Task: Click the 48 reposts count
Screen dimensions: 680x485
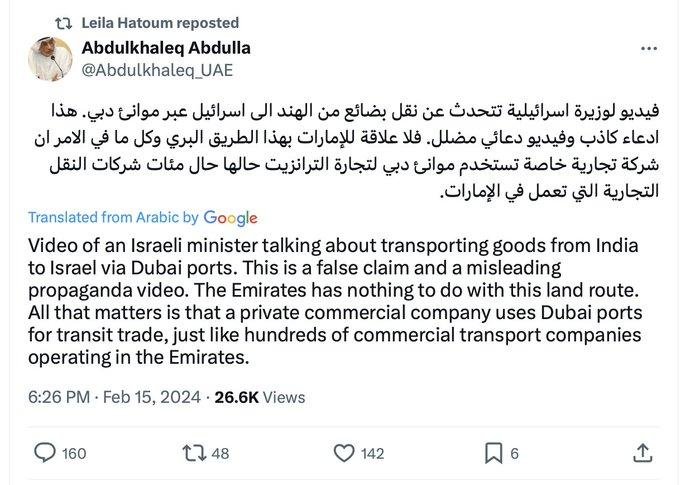Action: tap(220, 454)
